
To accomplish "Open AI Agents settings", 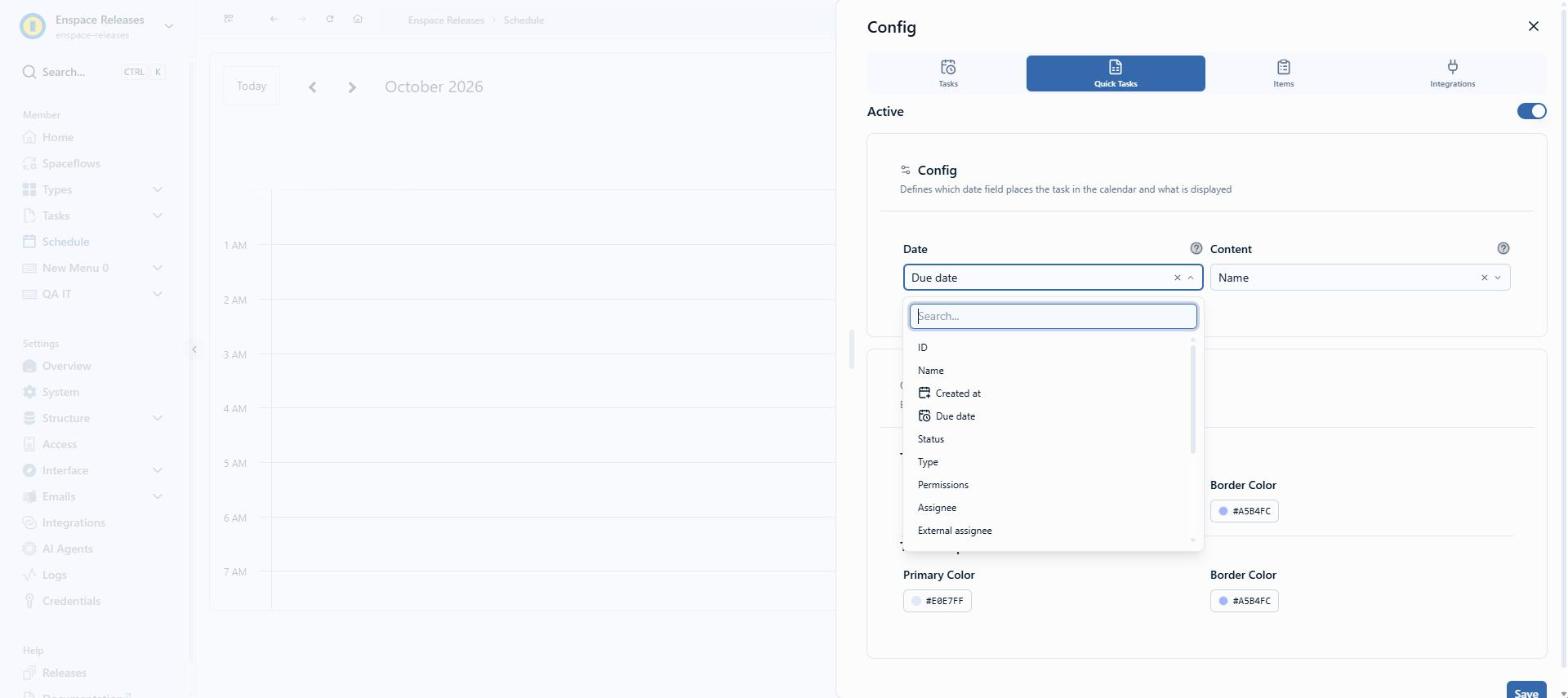I will pyautogui.click(x=67, y=549).
